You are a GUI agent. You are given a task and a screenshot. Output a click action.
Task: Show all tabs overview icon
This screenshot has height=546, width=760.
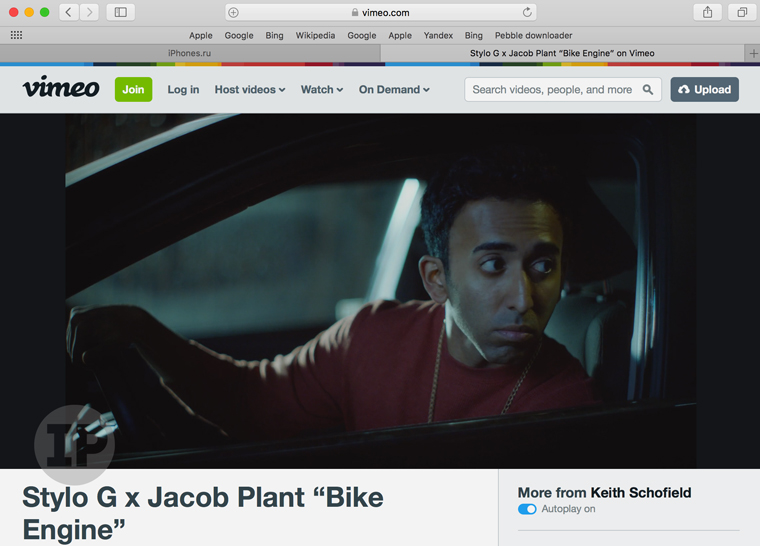click(742, 12)
